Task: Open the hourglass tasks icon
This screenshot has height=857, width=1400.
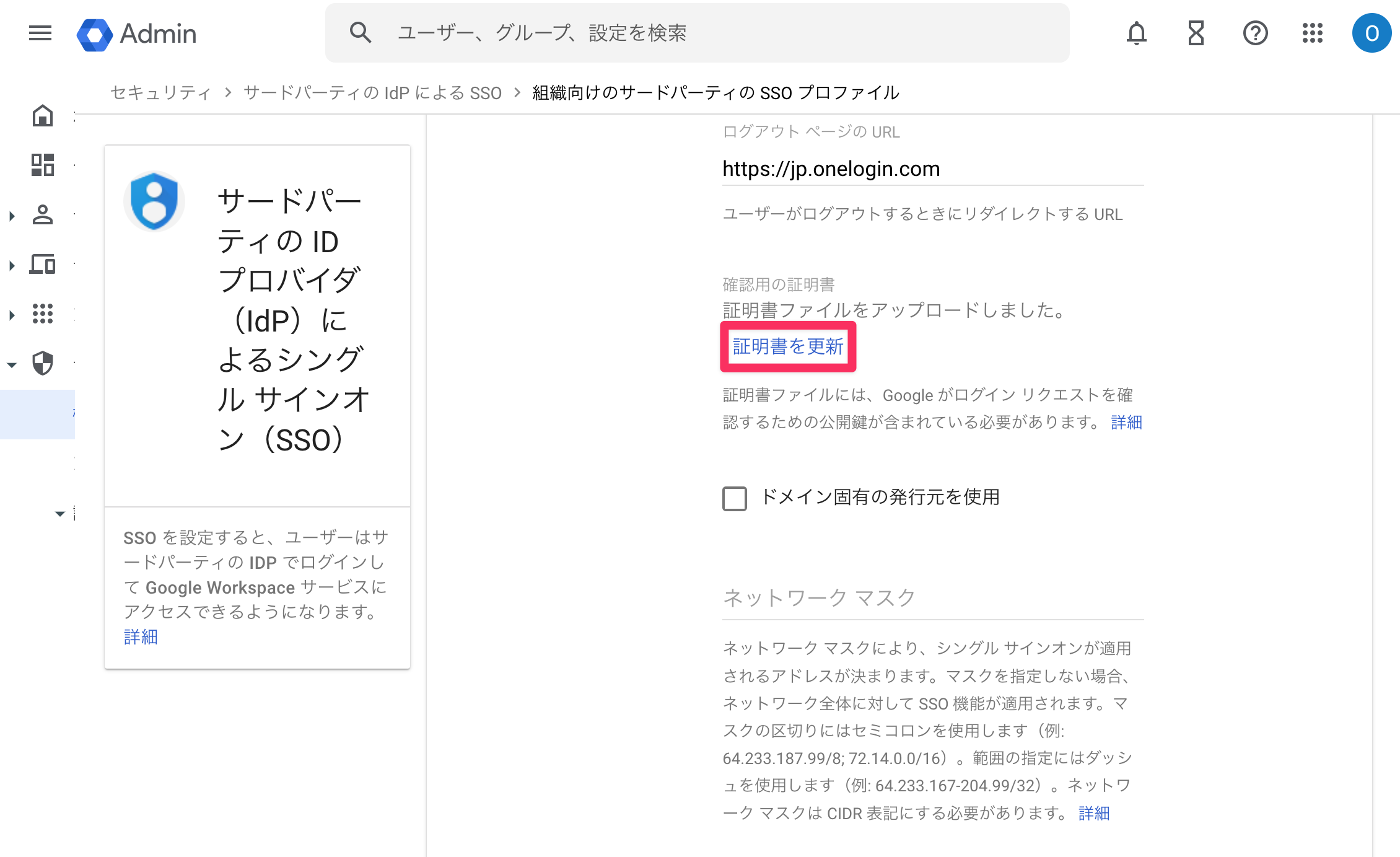Action: (1196, 33)
